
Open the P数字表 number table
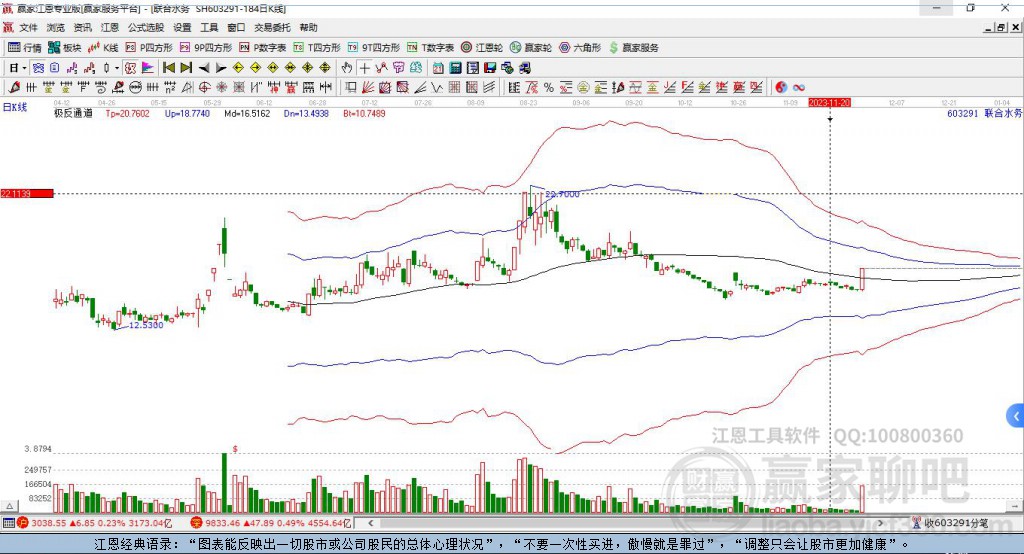[x=263, y=48]
